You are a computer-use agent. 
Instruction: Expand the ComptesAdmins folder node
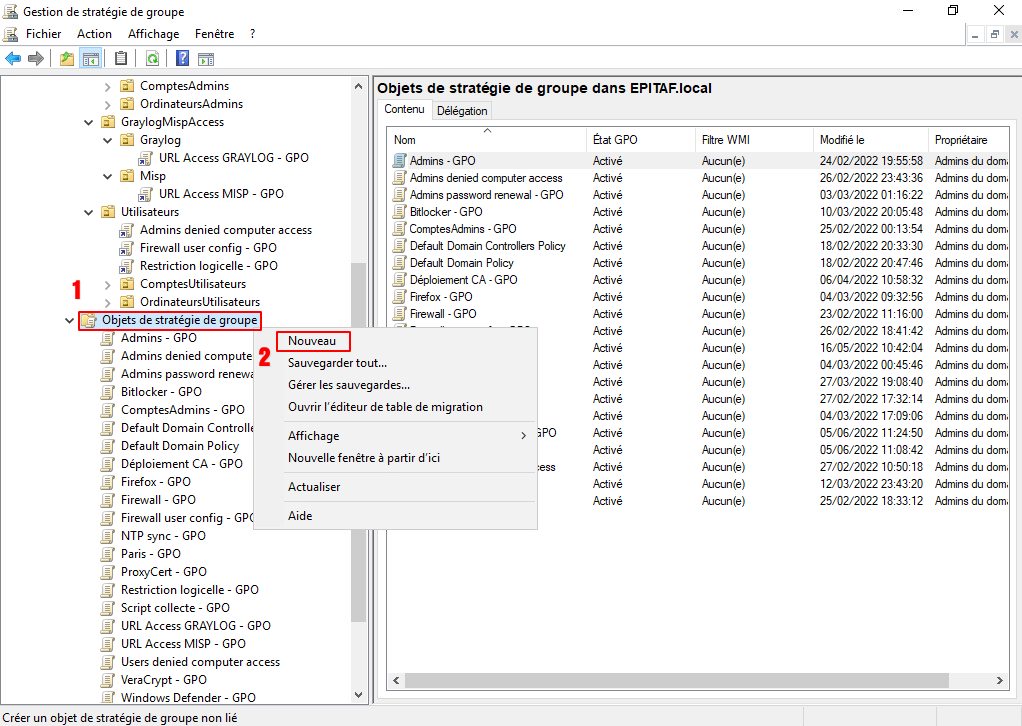(x=108, y=86)
